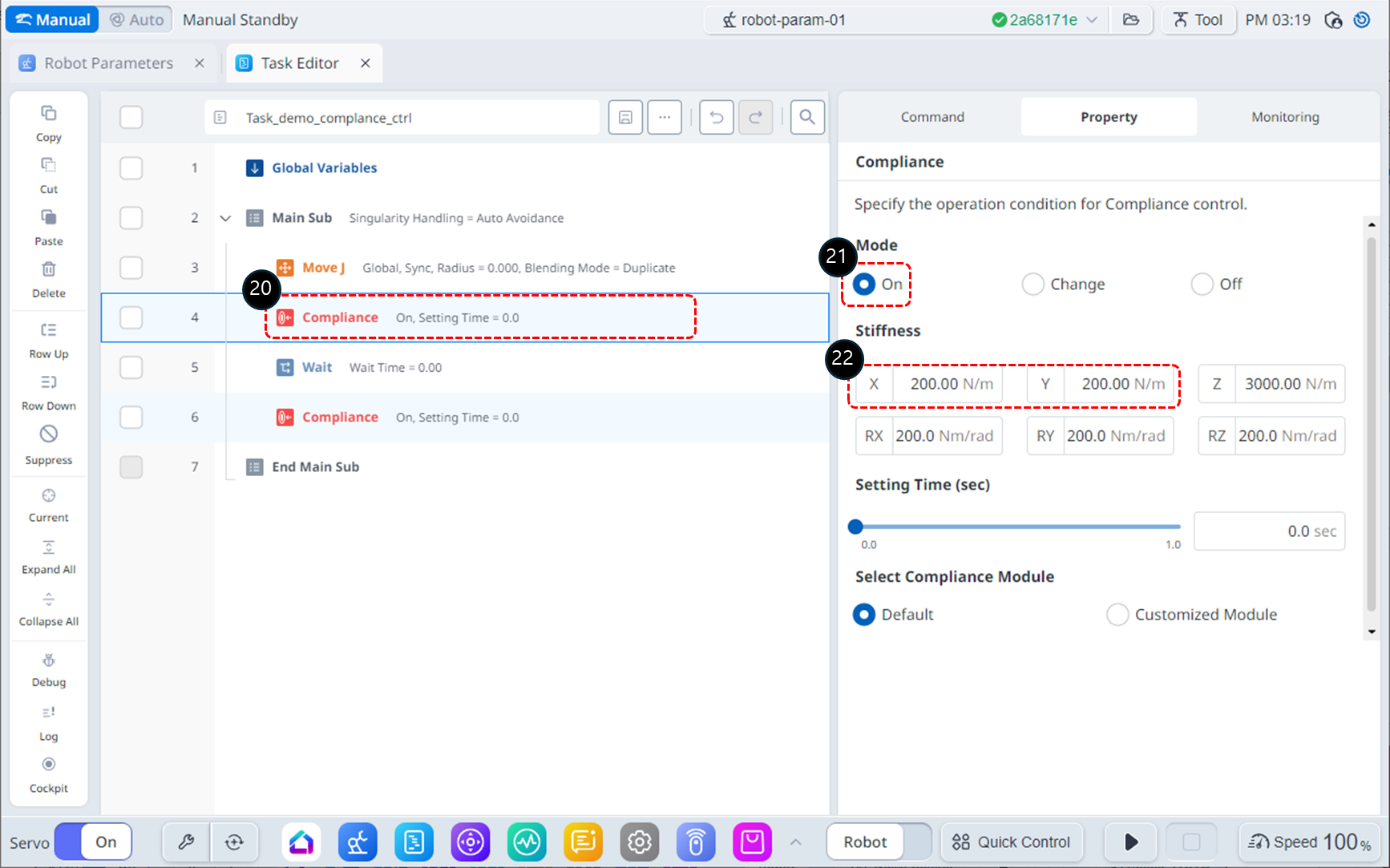Open the Robot Parameters tab
The image size is (1390, 868).
click(108, 63)
